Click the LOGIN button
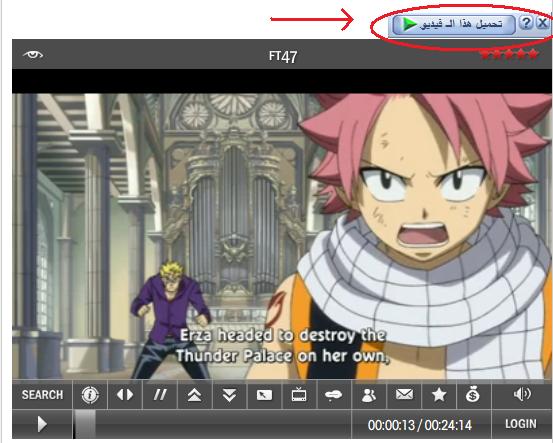The width and height of the screenshot is (553, 443). point(521,424)
